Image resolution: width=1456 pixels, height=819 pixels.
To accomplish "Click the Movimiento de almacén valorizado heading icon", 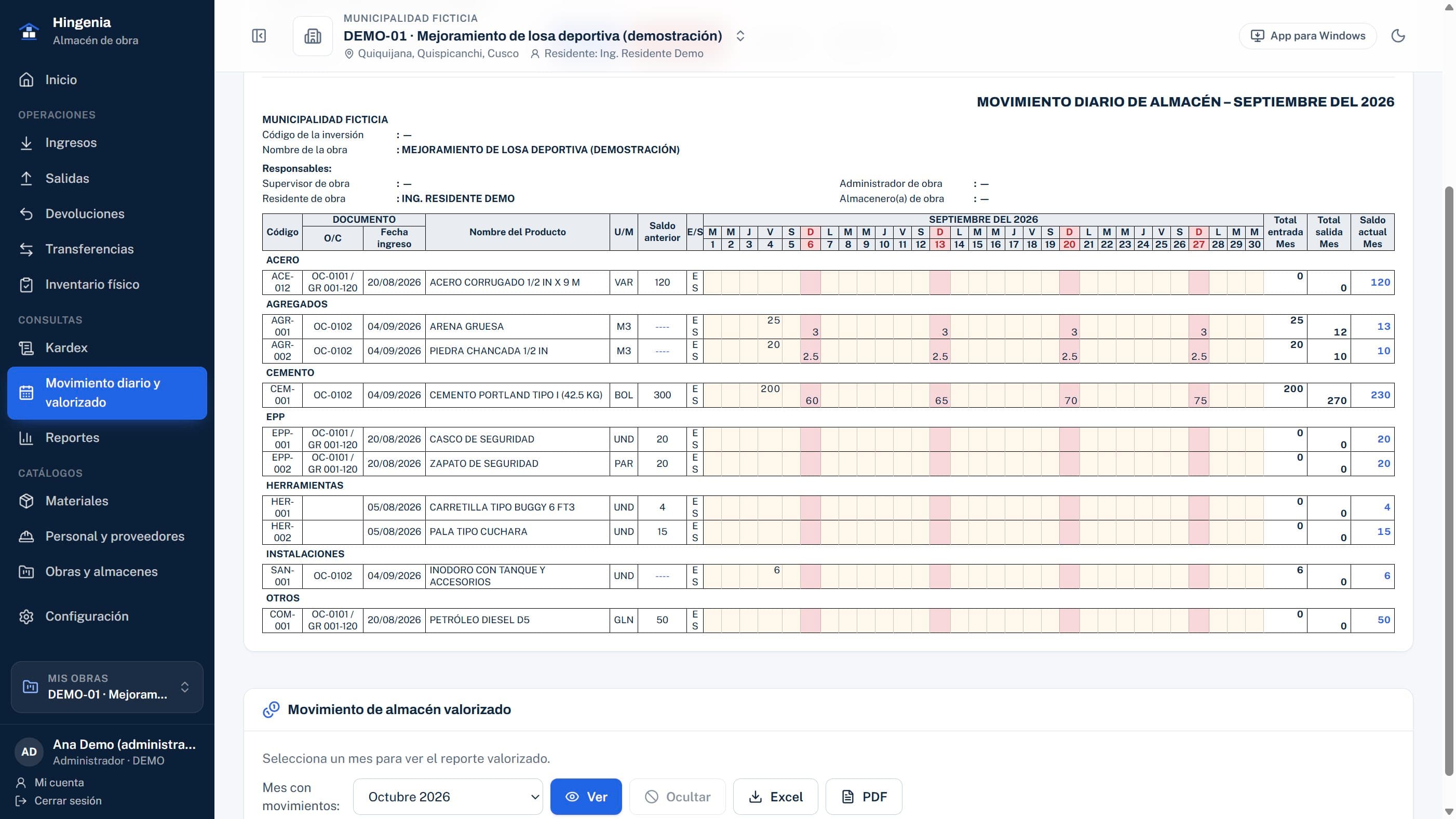I will point(271,709).
